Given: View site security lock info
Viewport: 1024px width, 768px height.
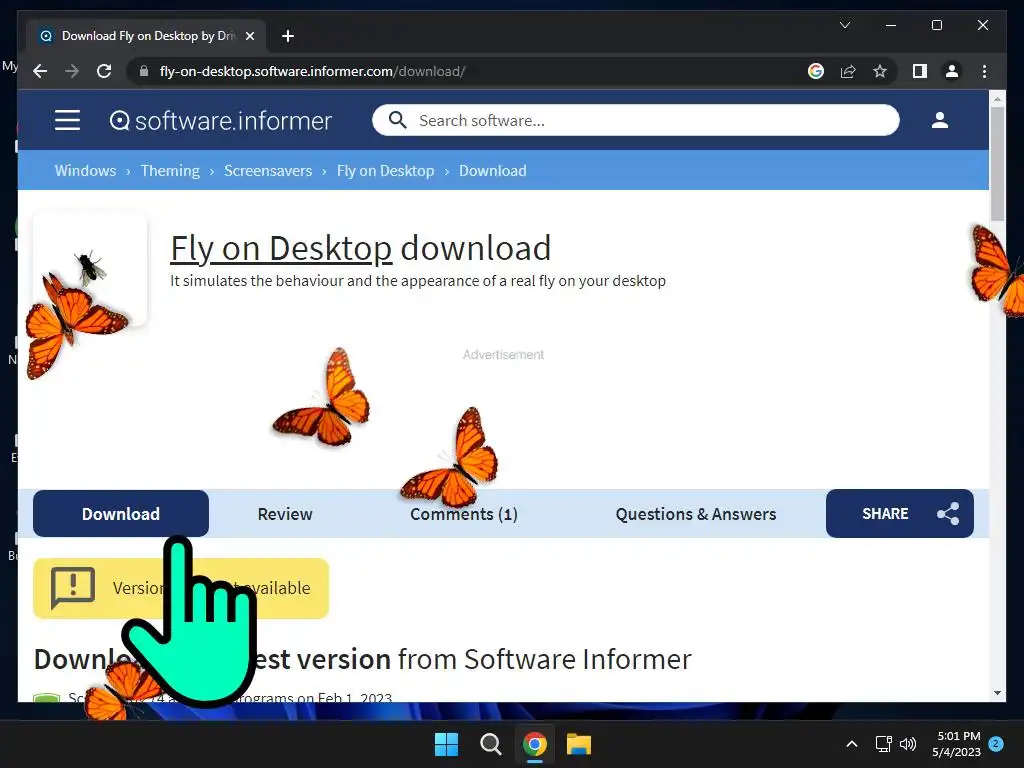Looking at the screenshot, I should click(x=144, y=71).
